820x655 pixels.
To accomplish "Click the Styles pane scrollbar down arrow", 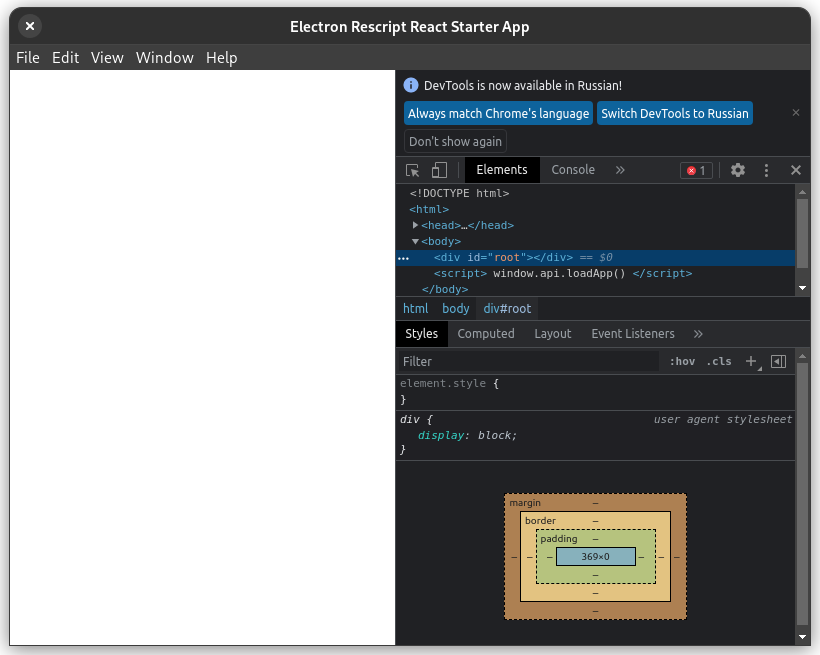I will [802, 637].
